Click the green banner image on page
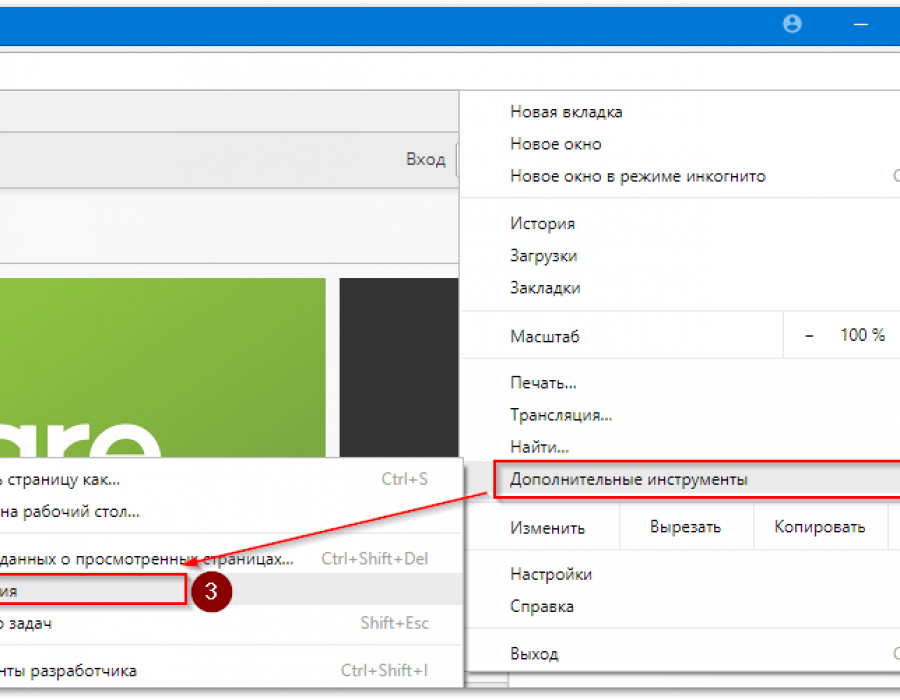This screenshot has width=900, height=700. click(x=162, y=367)
